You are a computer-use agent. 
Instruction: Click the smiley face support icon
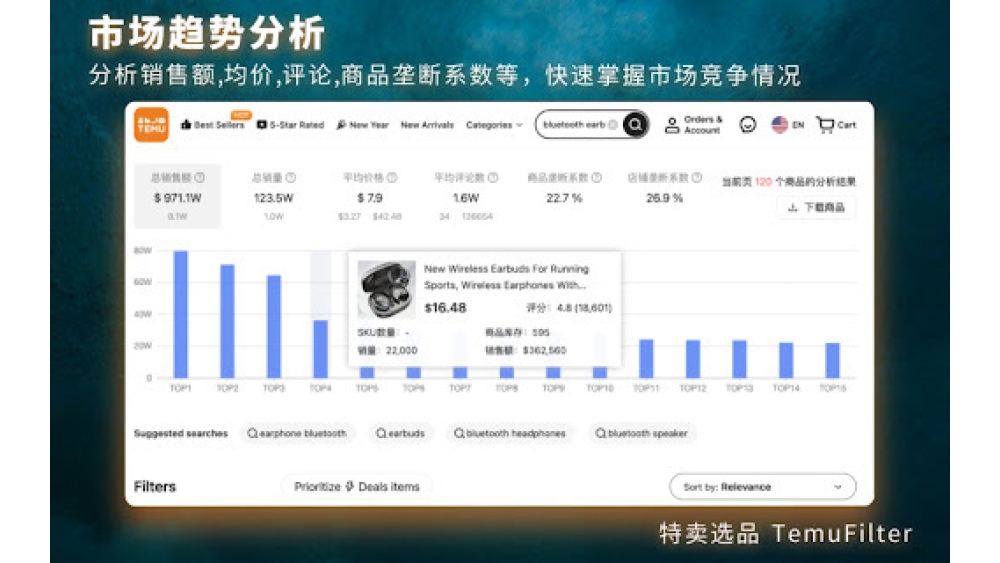pyautogui.click(x=747, y=125)
